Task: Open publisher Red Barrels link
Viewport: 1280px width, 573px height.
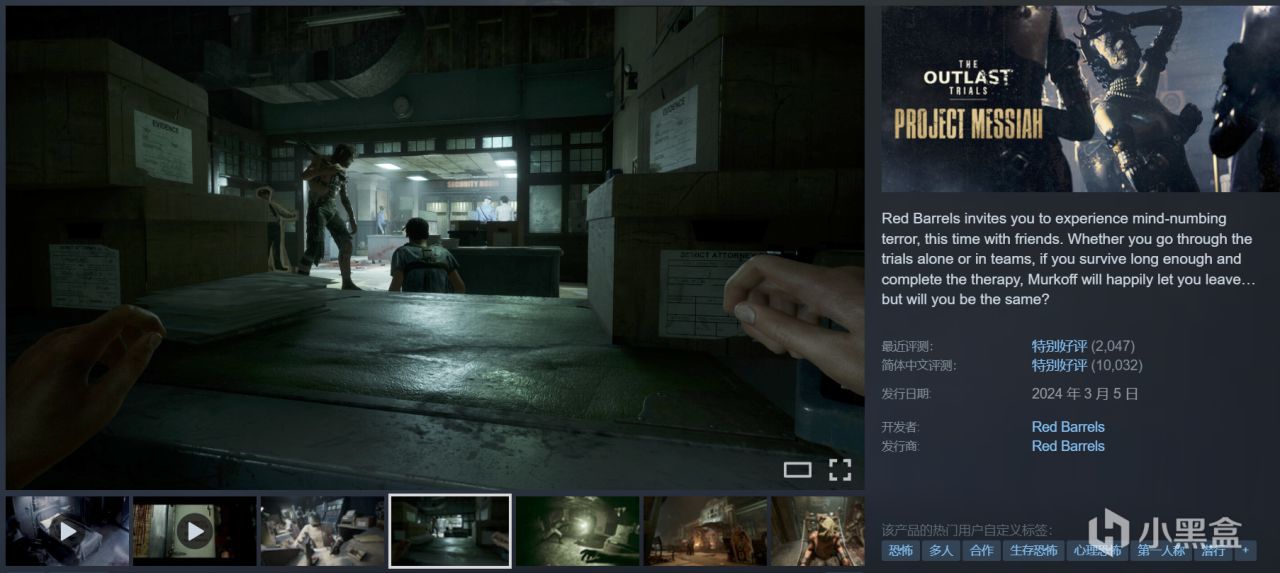Action: [x=1068, y=446]
